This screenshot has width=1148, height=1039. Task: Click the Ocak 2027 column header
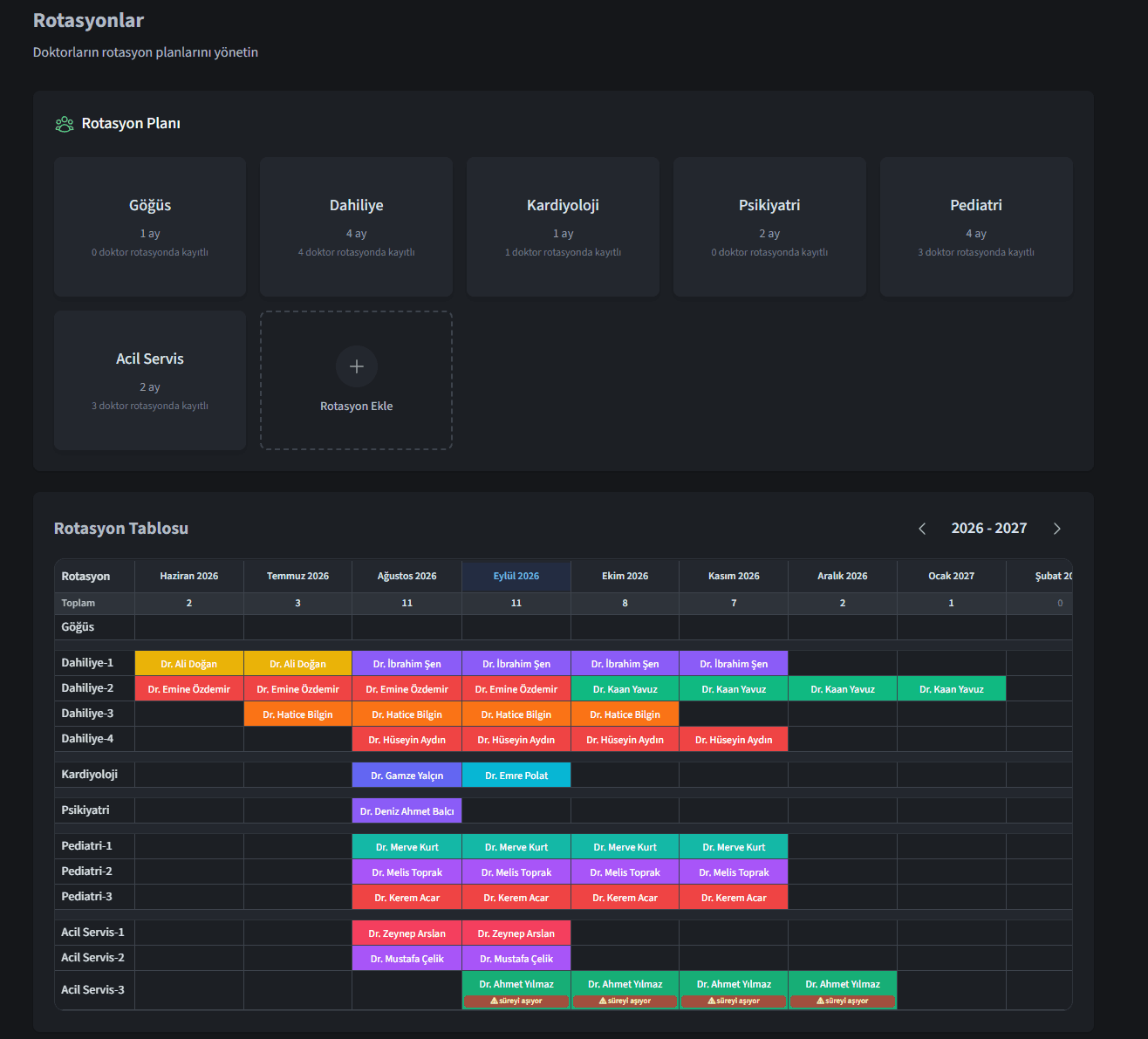[x=951, y=576]
